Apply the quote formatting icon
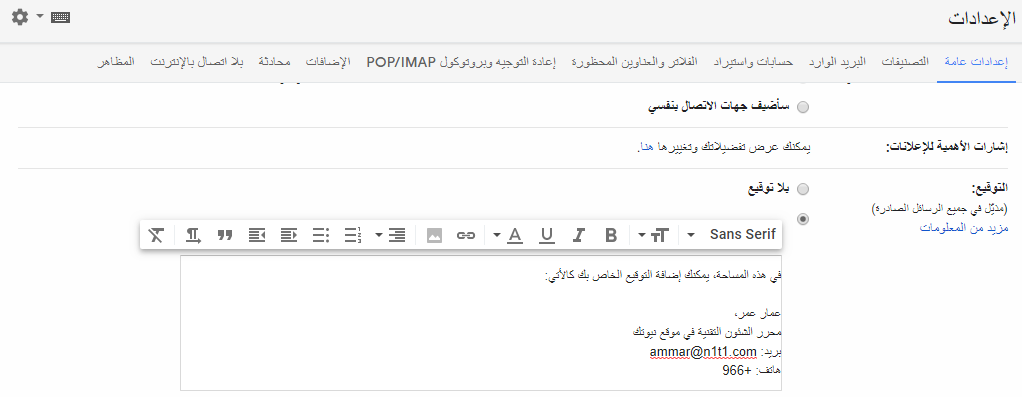Image resolution: width=1022 pixels, height=397 pixels. (225, 235)
